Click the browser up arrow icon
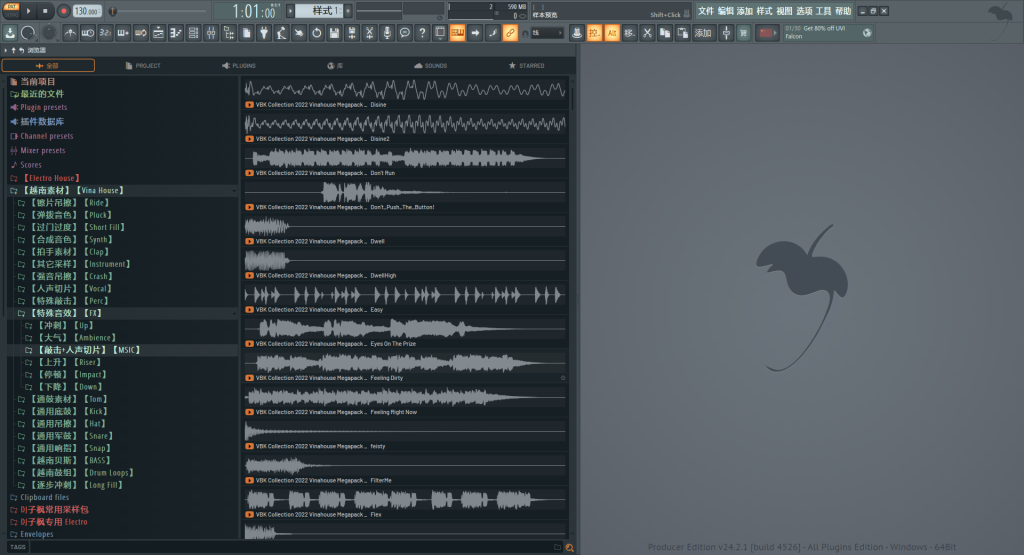This screenshot has width=1024, height=555. [13, 50]
